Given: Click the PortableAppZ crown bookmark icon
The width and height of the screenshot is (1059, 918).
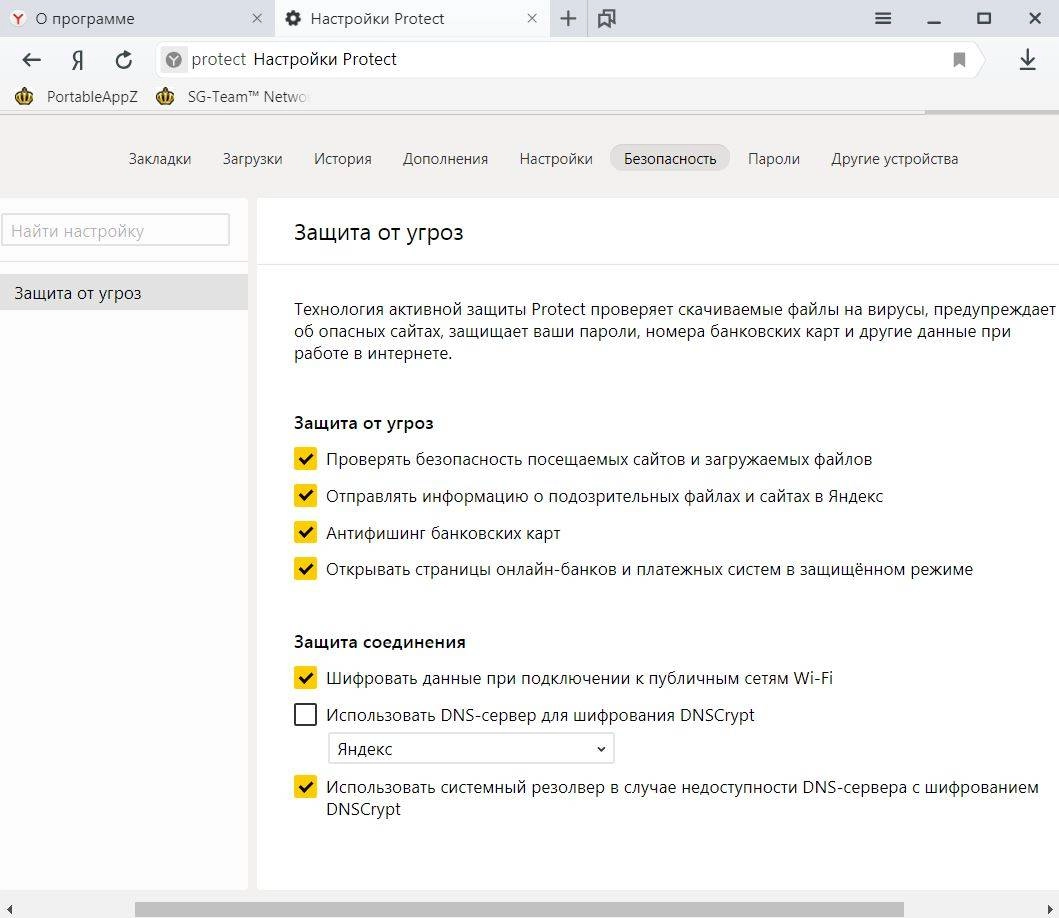Looking at the screenshot, I should point(24,97).
